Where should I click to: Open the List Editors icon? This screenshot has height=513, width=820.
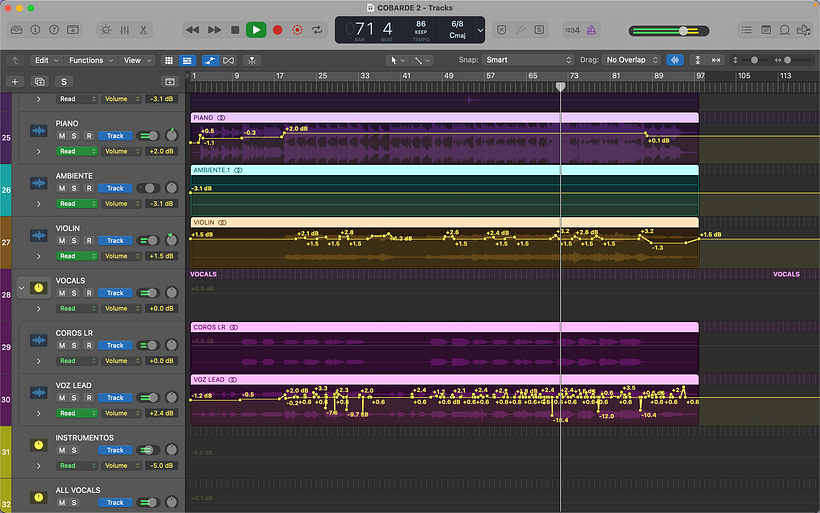747,30
